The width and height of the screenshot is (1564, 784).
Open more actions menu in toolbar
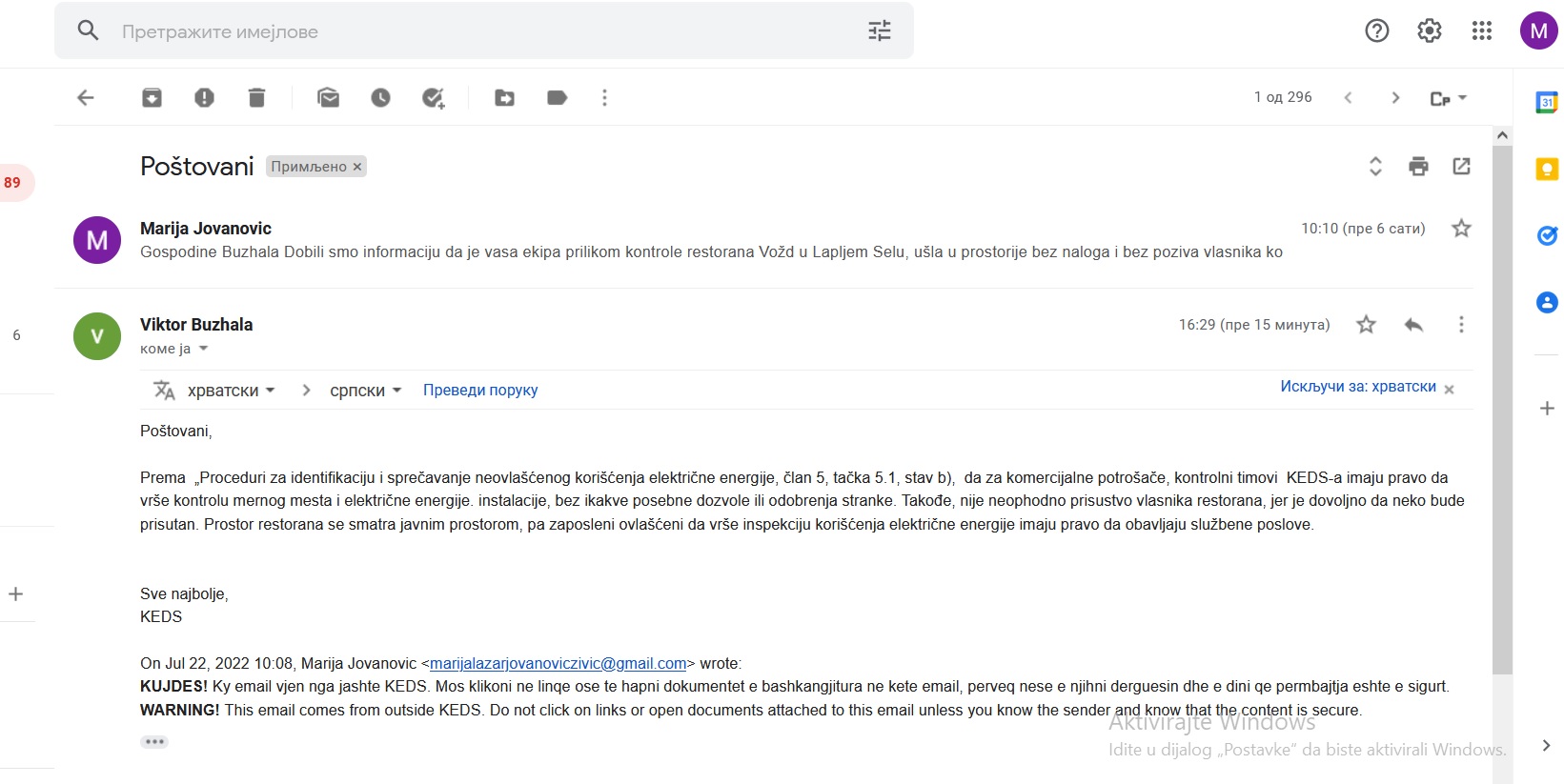coord(604,97)
